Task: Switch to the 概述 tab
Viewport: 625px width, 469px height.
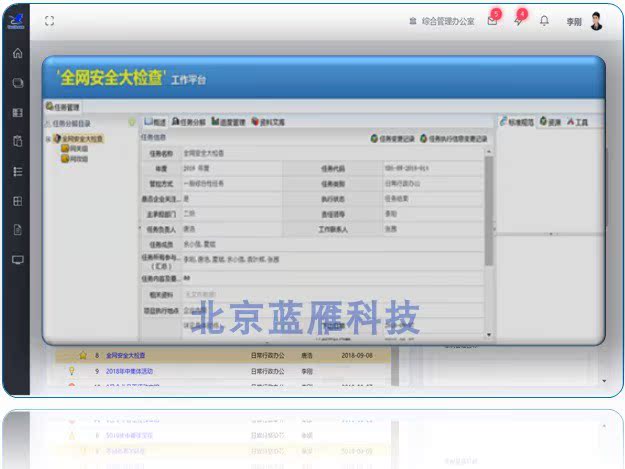Action: (x=155, y=122)
